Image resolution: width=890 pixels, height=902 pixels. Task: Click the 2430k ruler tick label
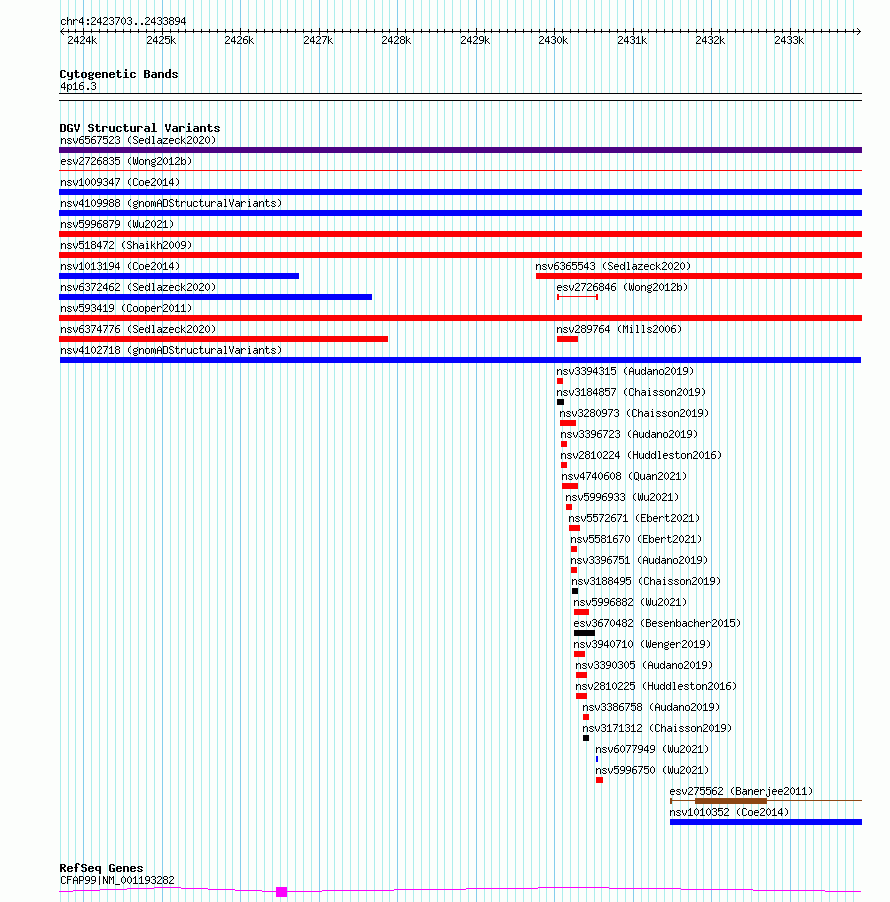coord(553,40)
